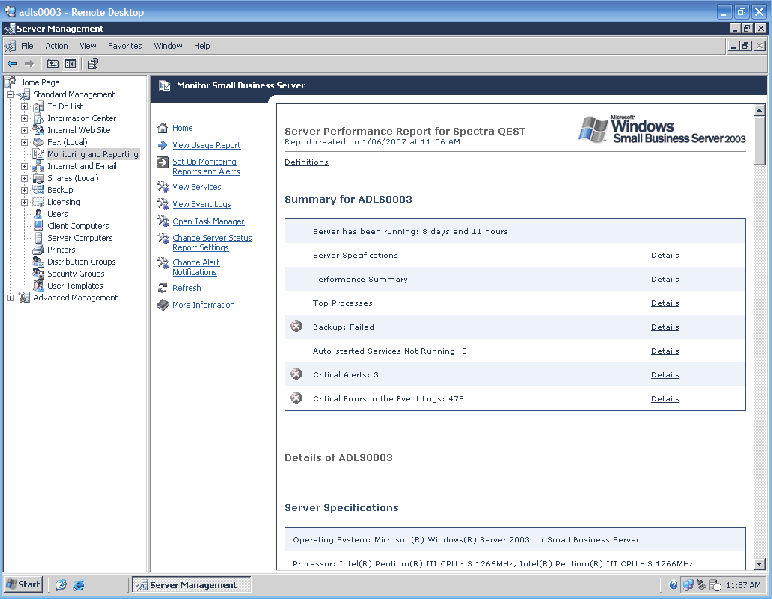Click the Windows Start button
Screen dimensions: 772x599
(24, 585)
